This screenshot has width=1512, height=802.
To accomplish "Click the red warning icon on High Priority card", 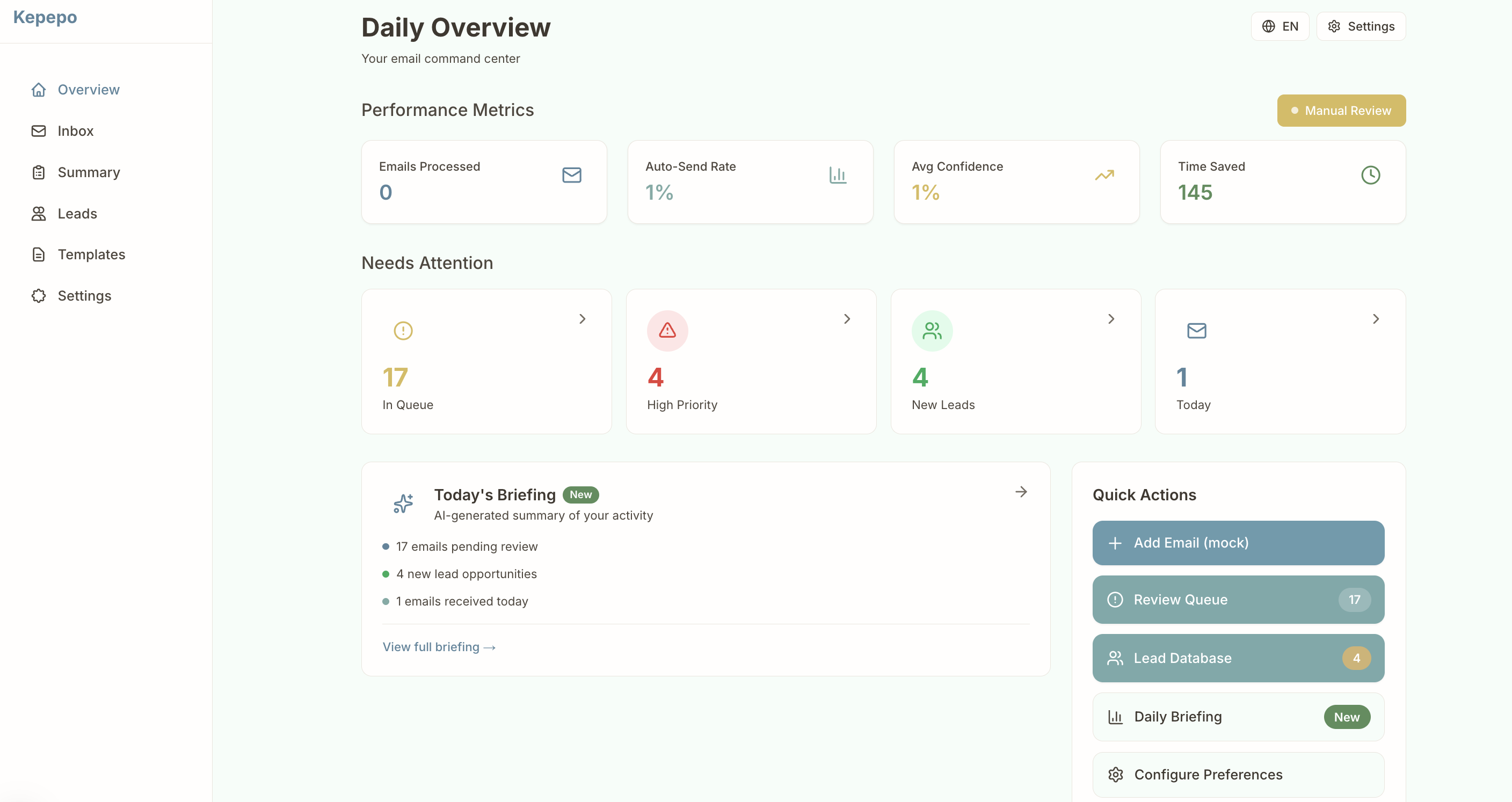I will 667,330.
